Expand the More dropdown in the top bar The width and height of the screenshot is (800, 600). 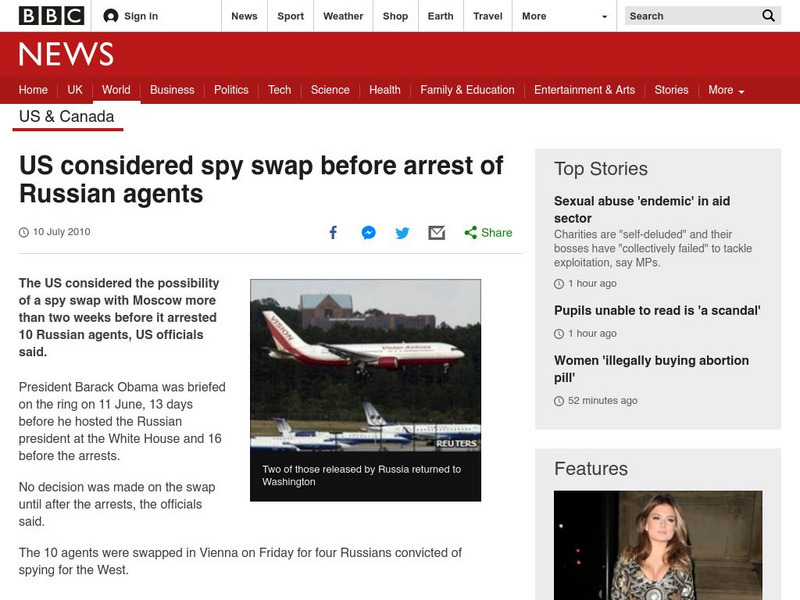click(x=560, y=16)
